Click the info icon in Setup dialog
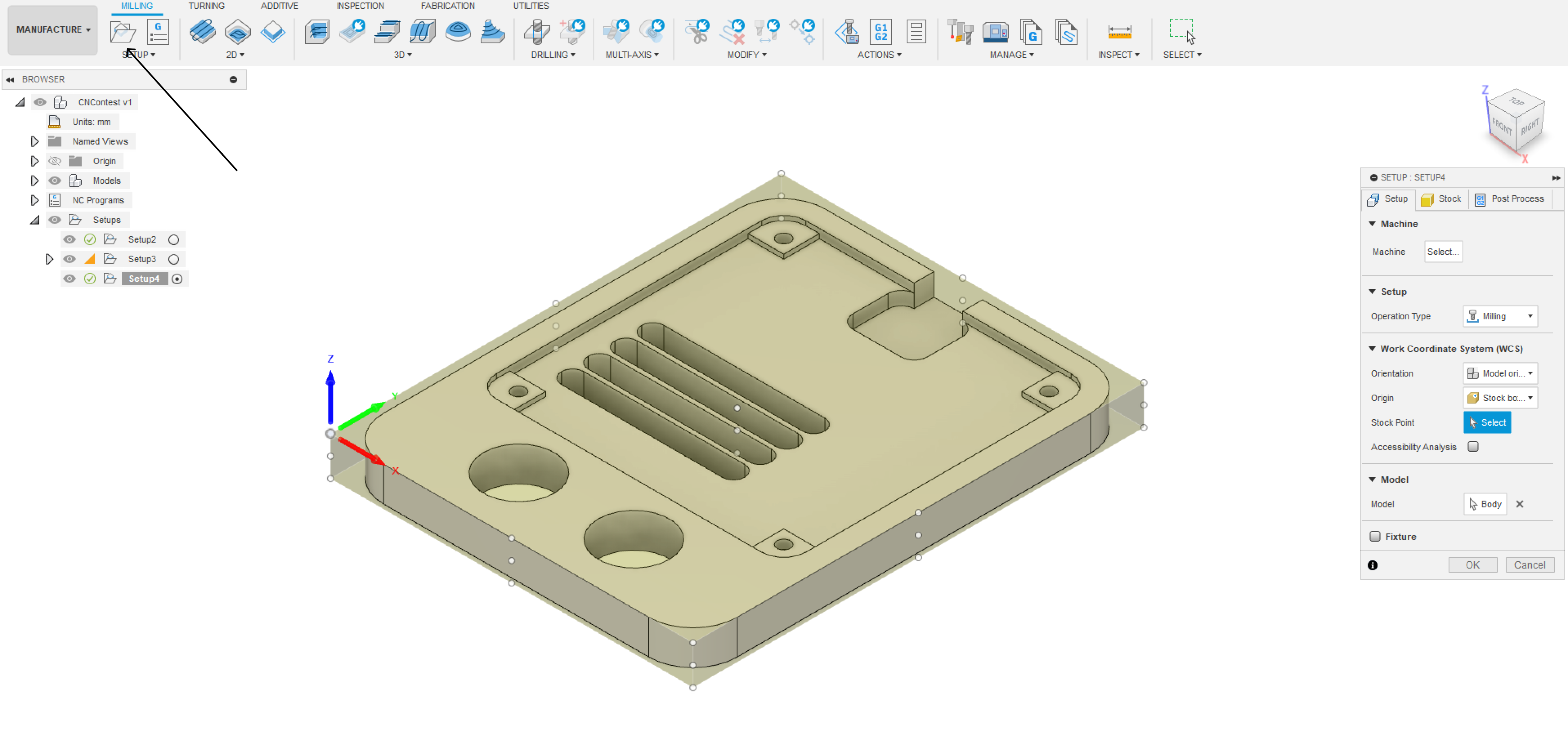 [x=1373, y=565]
